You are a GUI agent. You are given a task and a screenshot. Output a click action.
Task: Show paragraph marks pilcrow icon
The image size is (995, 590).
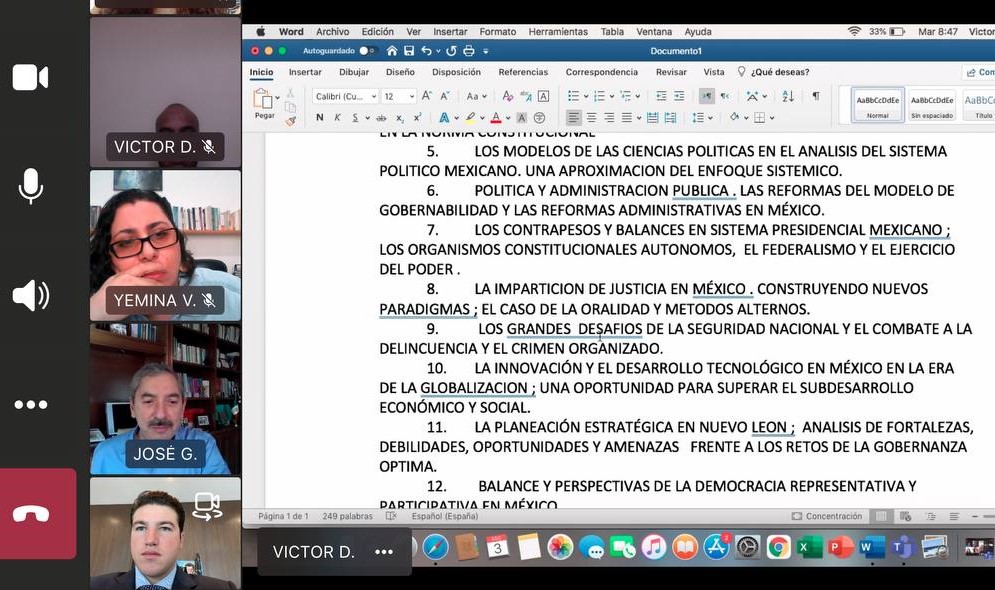coord(816,96)
